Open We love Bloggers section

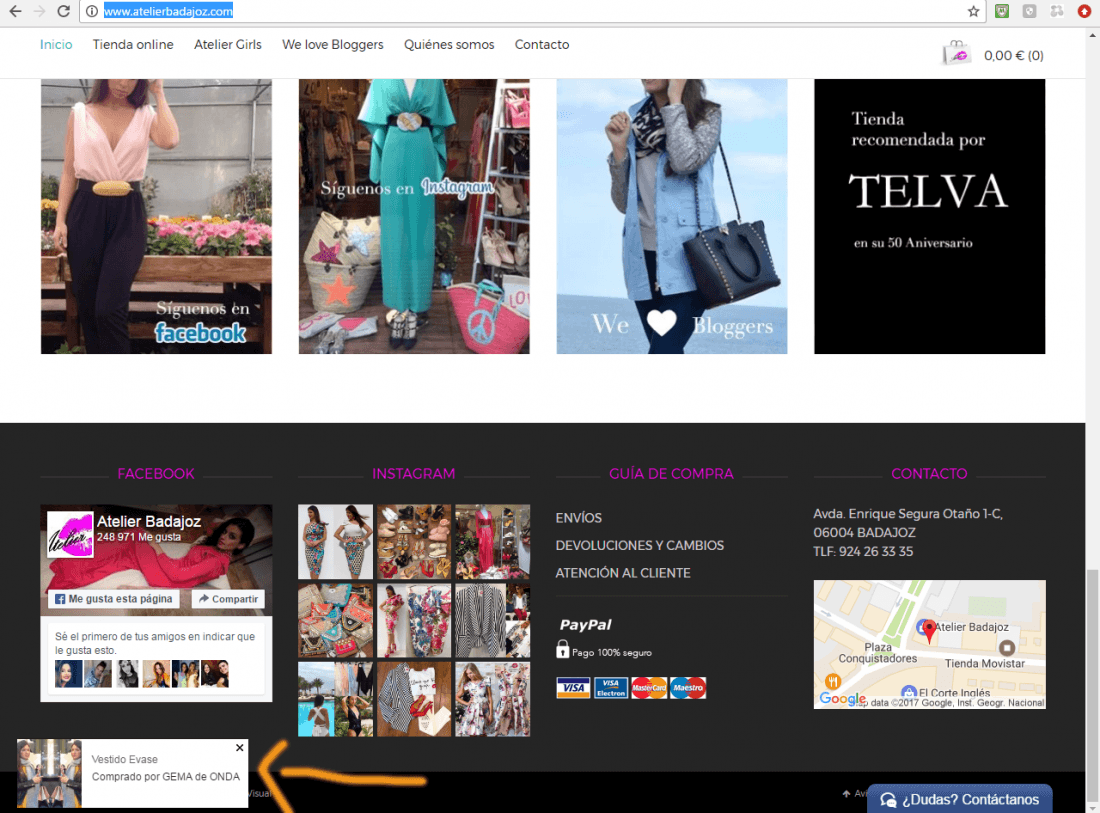click(333, 44)
